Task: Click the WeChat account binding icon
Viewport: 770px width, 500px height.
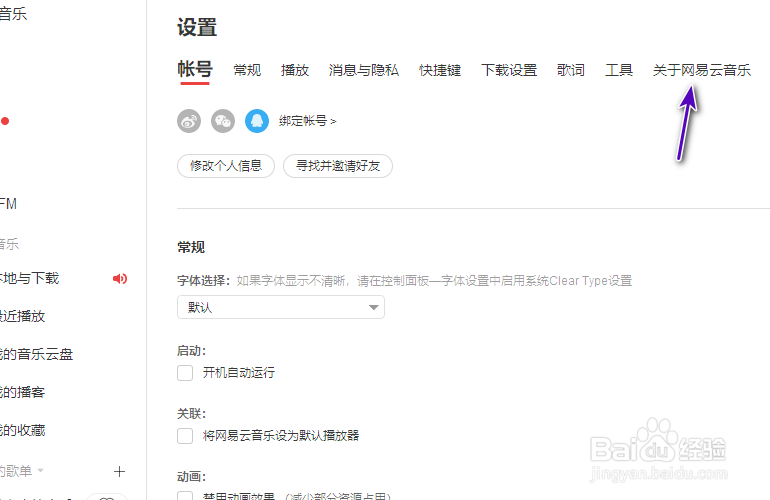Action: click(x=223, y=121)
